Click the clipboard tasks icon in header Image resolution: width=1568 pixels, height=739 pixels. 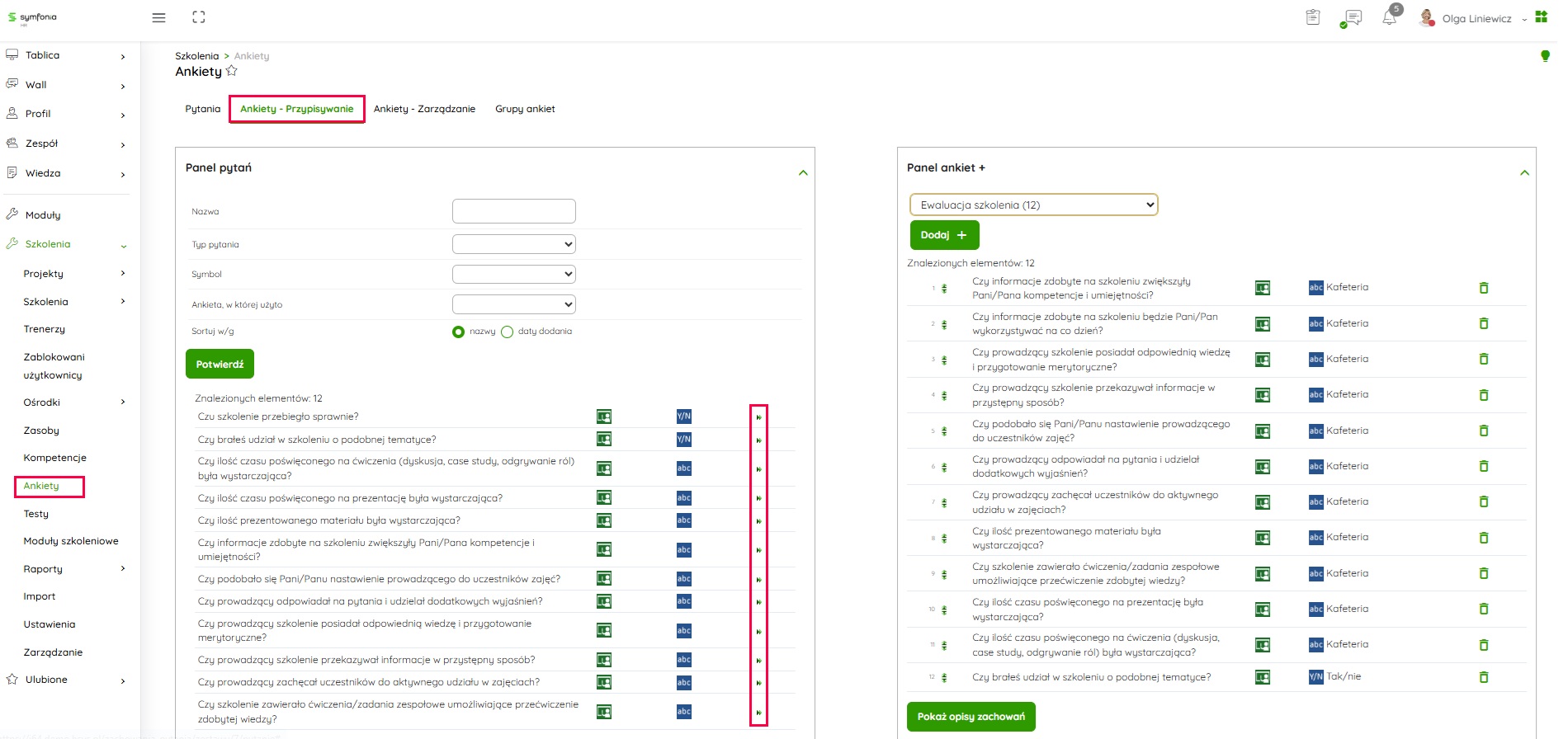1313,17
